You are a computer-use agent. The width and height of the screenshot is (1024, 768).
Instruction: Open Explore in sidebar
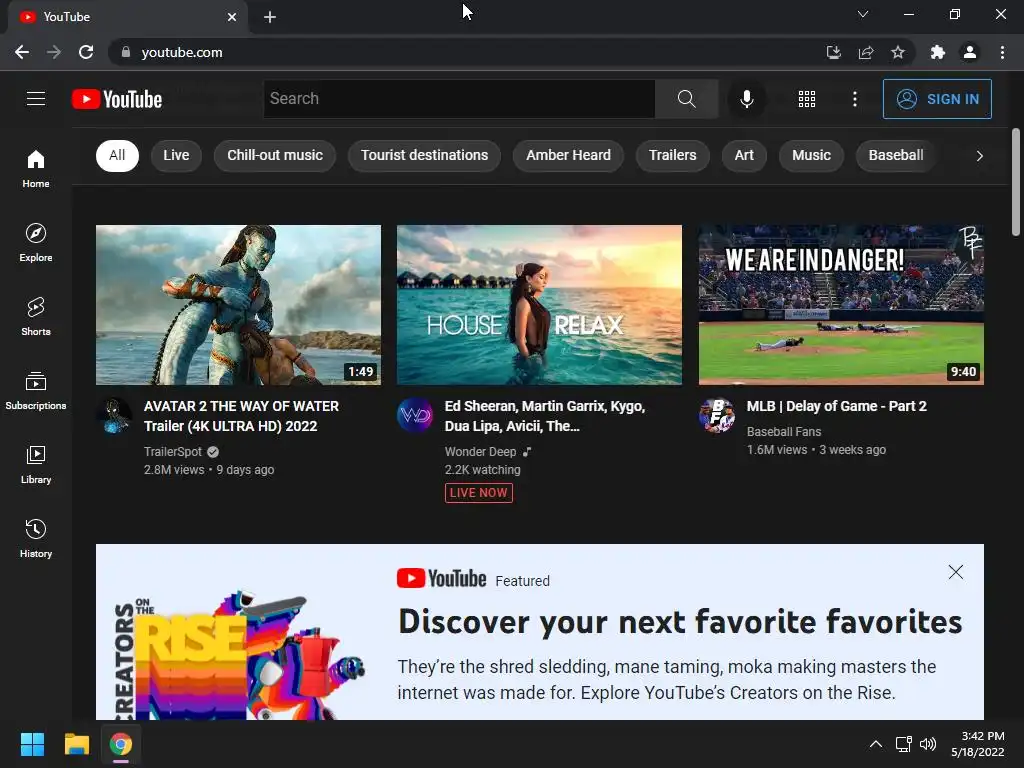(x=36, y=242)
